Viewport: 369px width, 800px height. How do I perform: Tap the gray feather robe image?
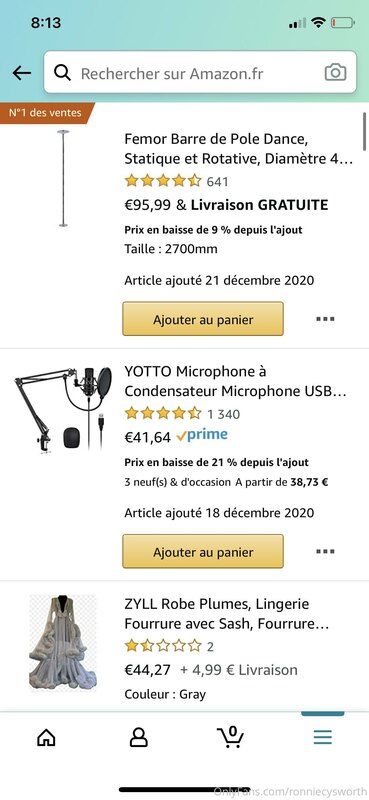pyautogui.click(x=62, y=643)
